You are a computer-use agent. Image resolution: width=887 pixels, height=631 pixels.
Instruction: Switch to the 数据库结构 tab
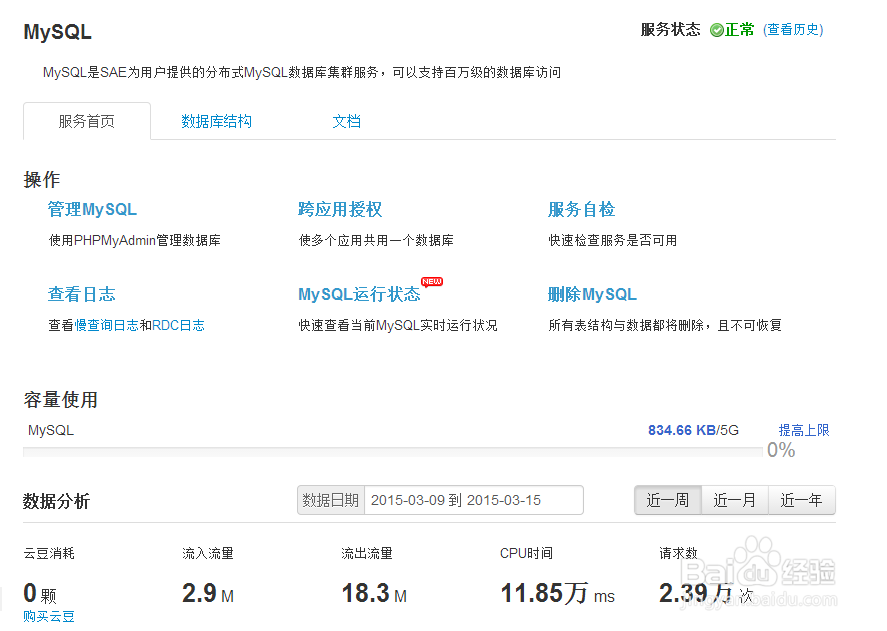[x=216, y=121]
